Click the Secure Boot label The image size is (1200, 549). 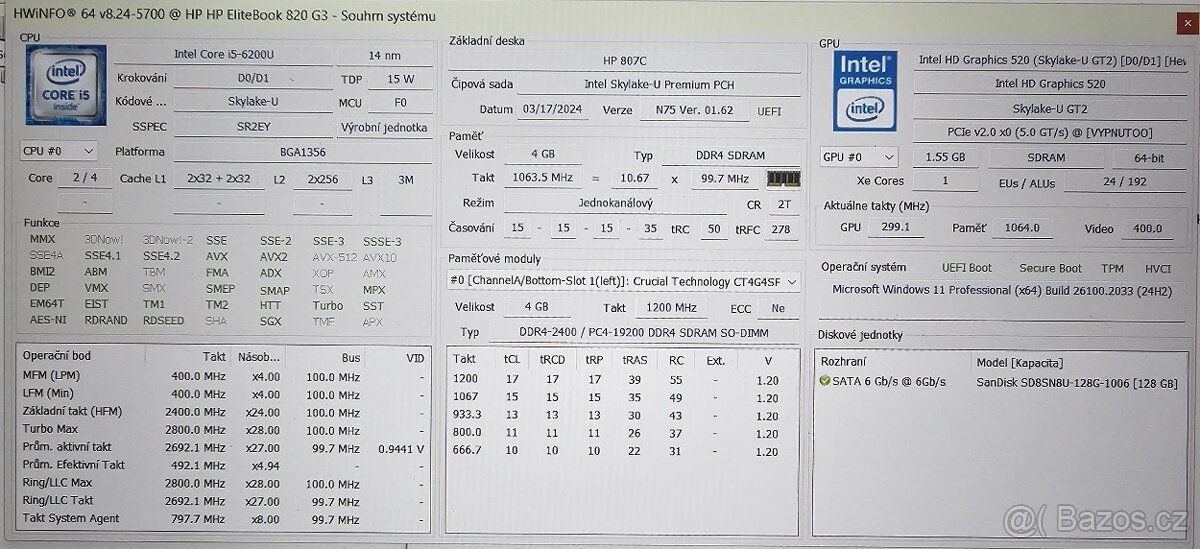(x=1050, y=268)
